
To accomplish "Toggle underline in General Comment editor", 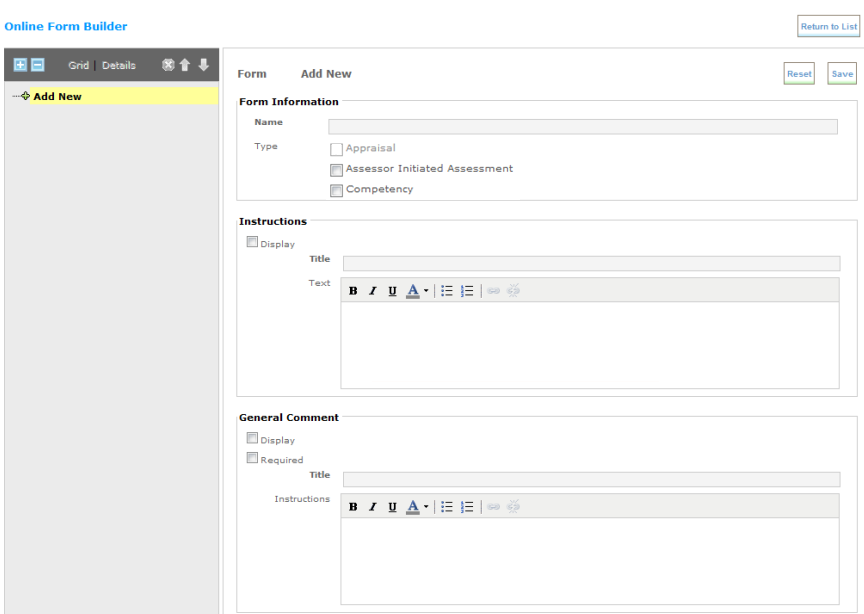I will pos(392,507).
